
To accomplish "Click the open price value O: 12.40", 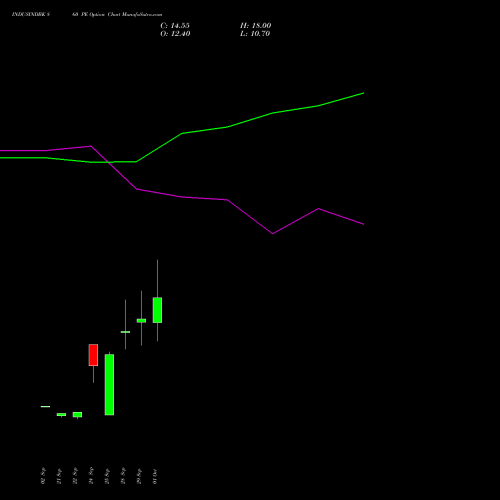I will [x=175, y=34].
